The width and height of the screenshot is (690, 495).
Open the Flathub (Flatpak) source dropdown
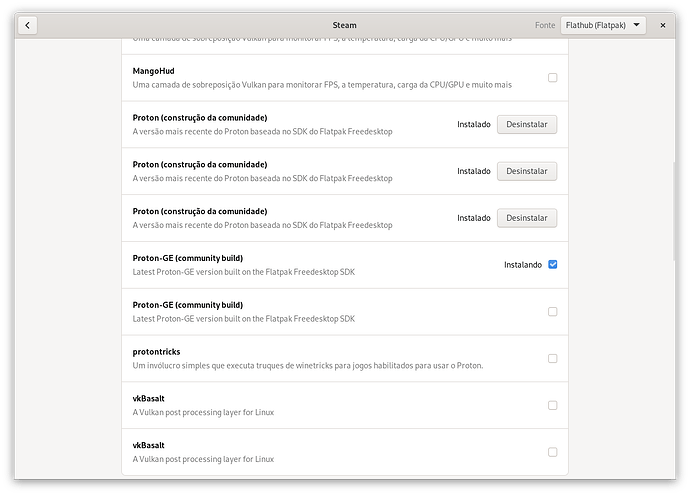point(603,25)
